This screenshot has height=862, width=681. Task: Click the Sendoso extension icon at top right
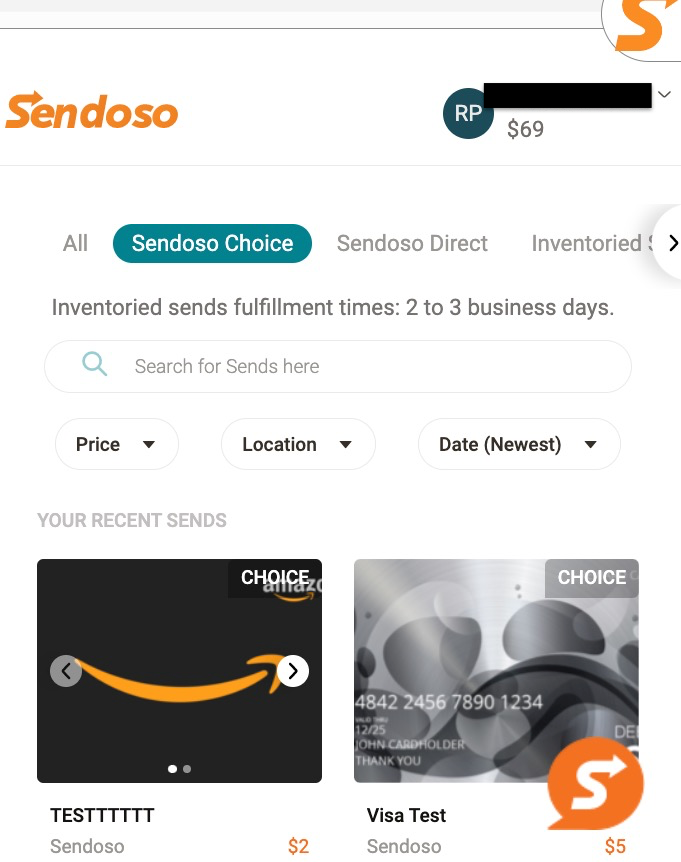point(641,25)
